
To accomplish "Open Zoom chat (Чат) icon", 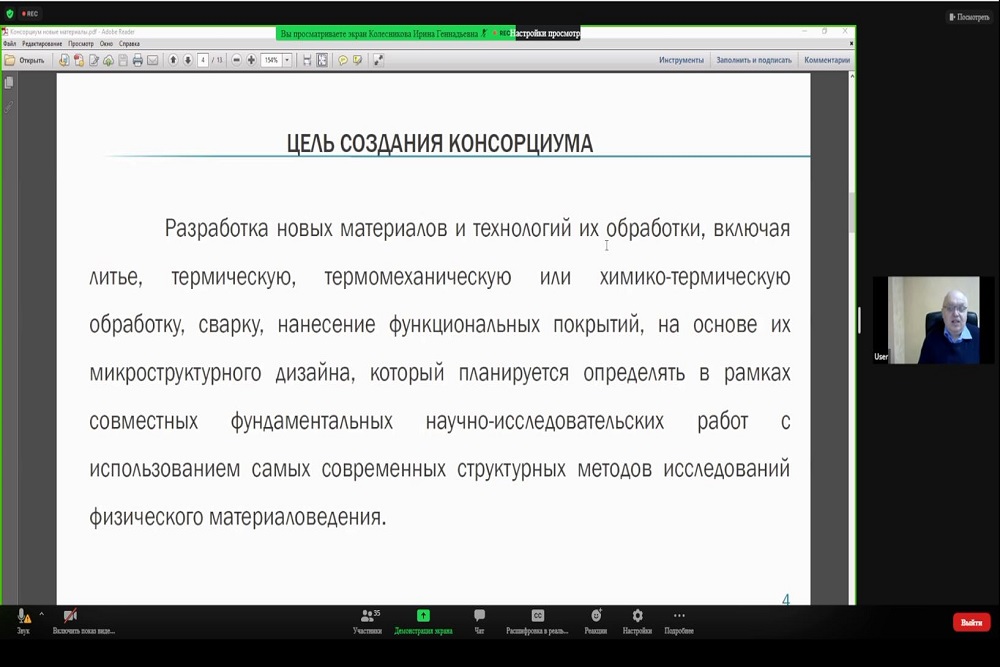I will [479, 620].
